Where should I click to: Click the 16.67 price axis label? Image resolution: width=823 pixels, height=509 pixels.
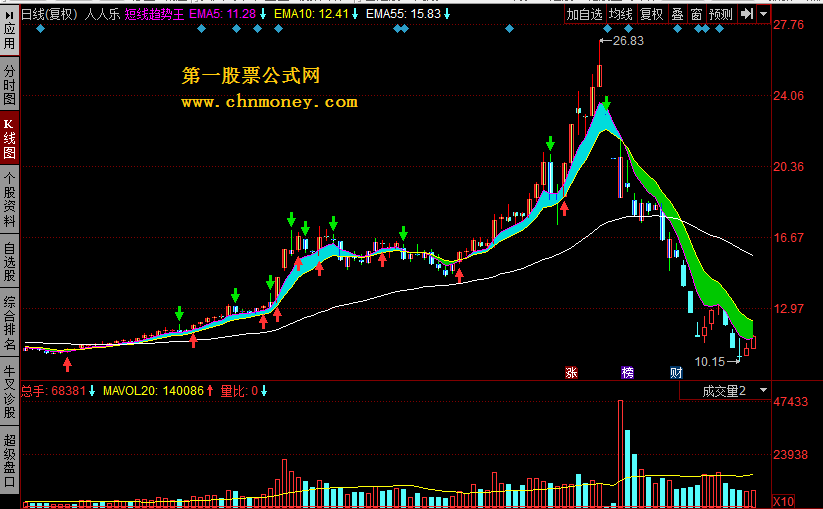pyautogui.click(x=788, y=238)
